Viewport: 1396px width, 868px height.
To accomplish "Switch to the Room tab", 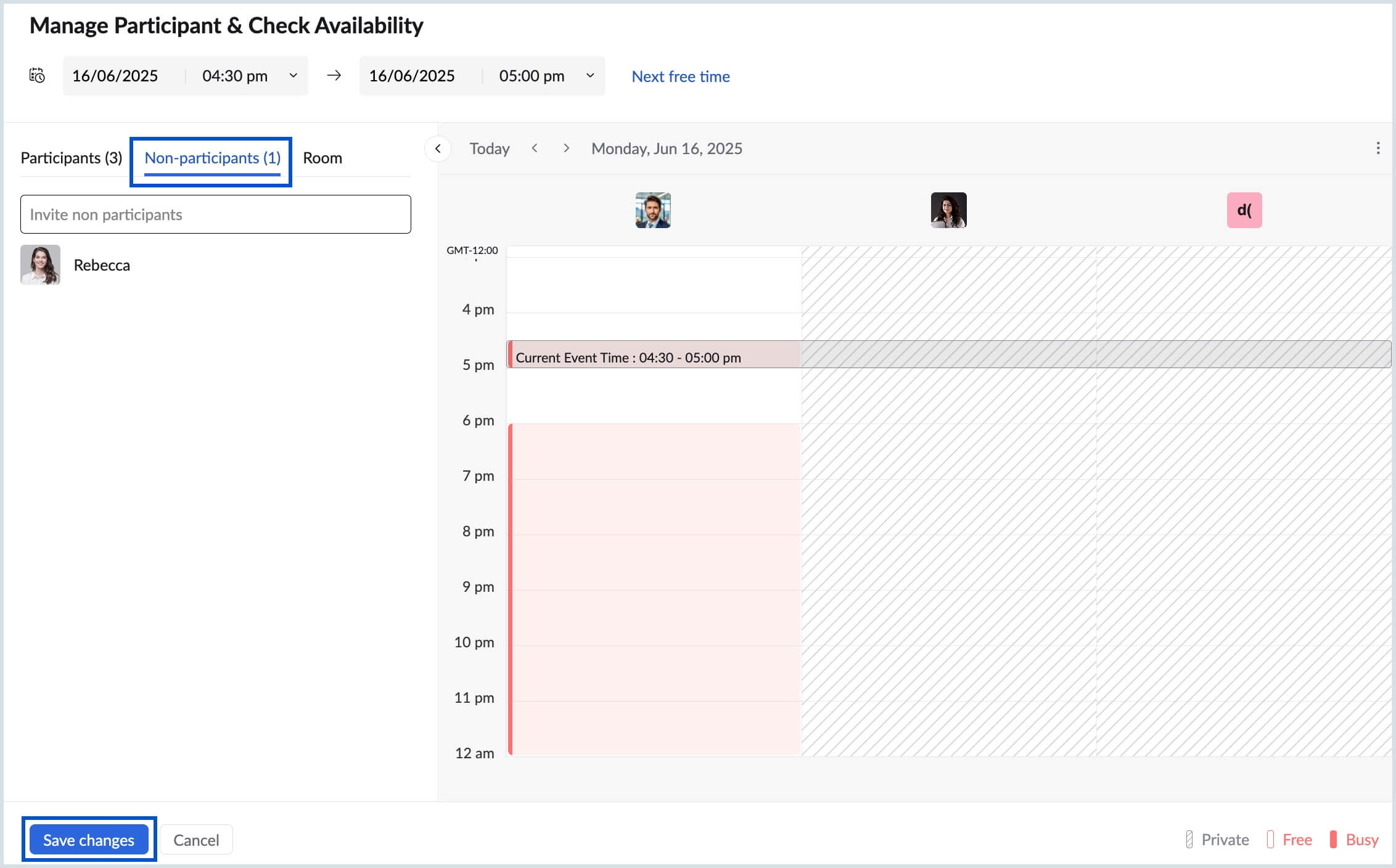I will pos(322,158).
